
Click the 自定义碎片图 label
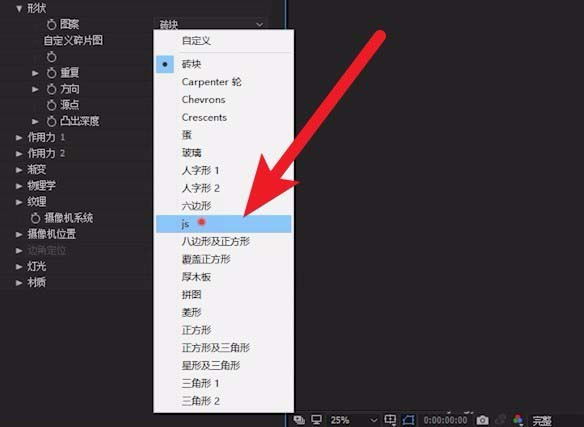point(73,41)
